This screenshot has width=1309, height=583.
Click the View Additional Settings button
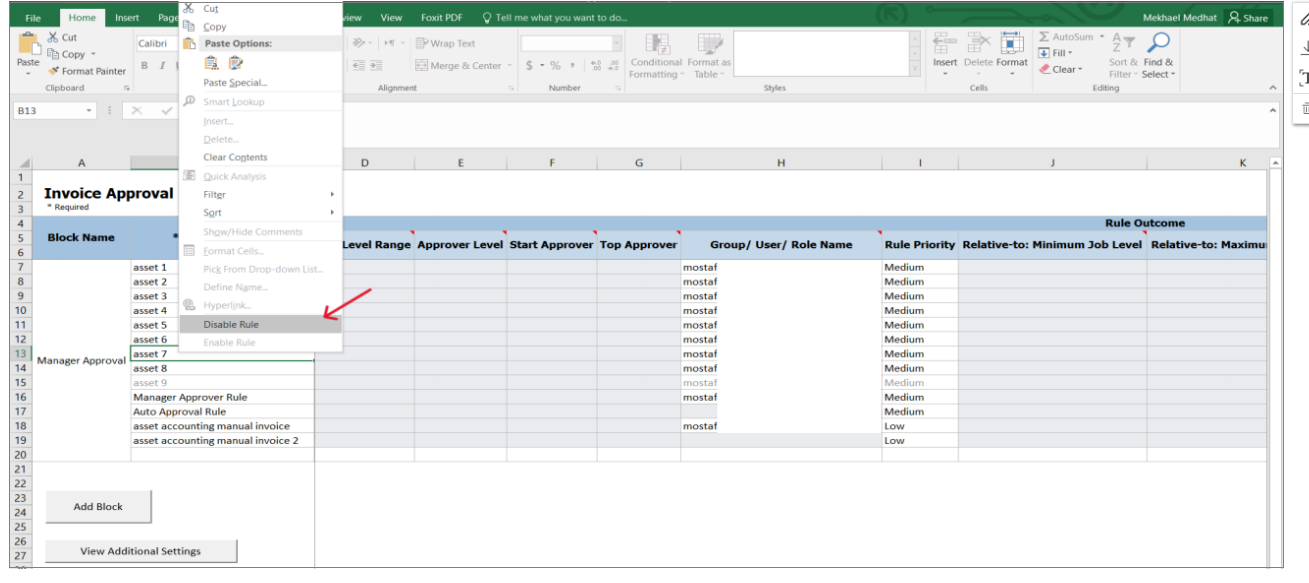pyautogui.click(x=141, y=551)
